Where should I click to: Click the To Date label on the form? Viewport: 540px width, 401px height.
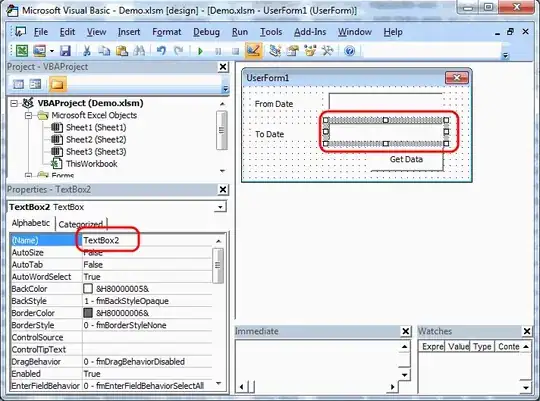269,134
